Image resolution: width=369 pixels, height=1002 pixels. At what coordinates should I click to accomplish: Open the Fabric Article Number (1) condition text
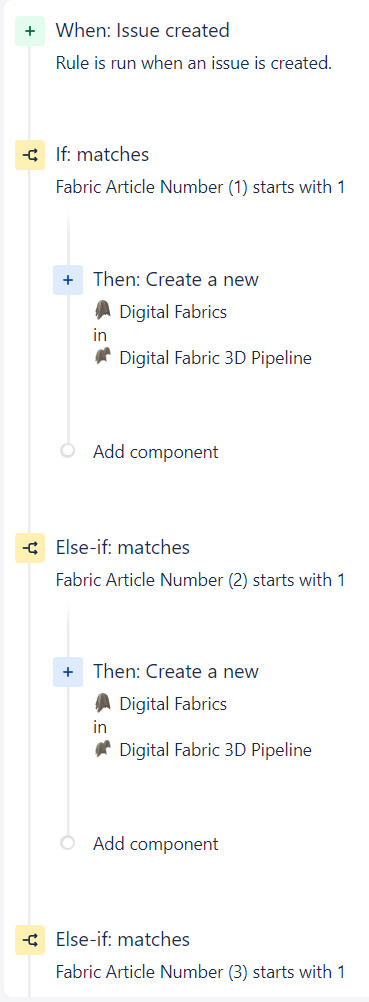point(200,187)
